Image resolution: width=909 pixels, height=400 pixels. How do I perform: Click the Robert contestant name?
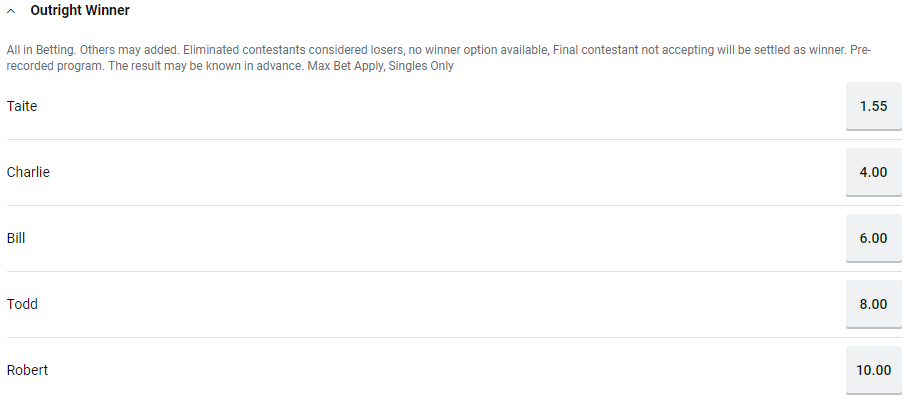point(27,370)
